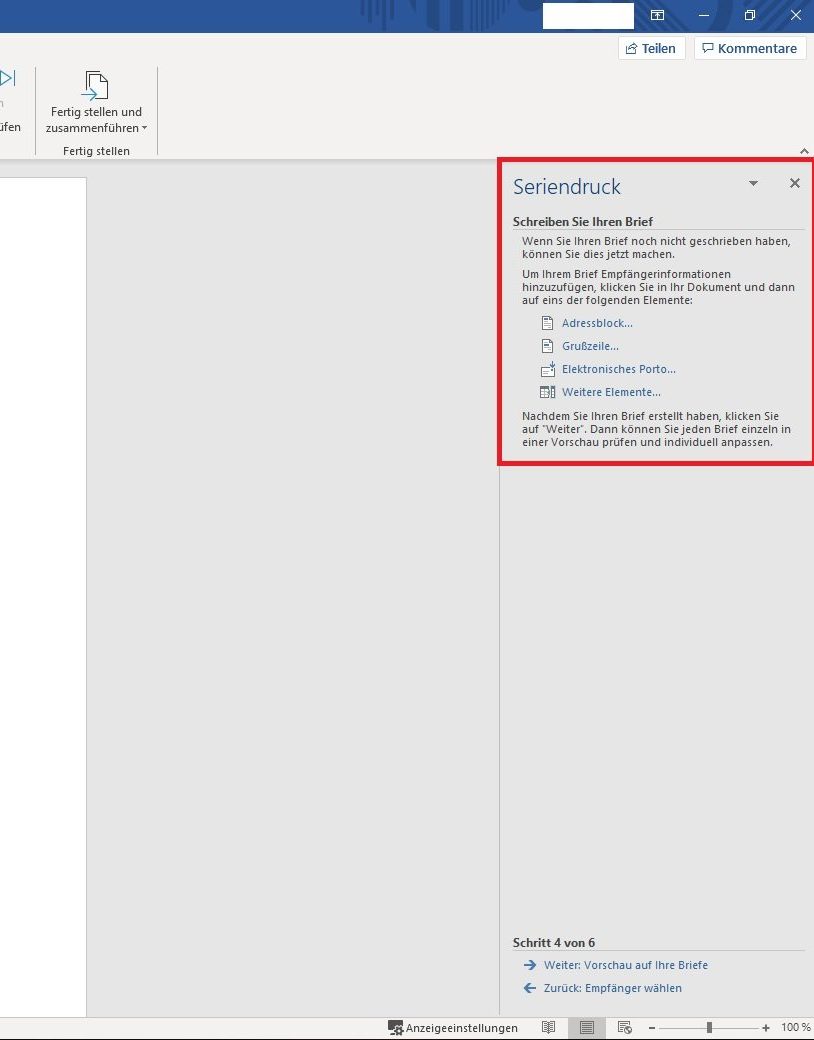The height and width of the screenshot is (1040, 814).
Task: Click the Seriendruck pane title
Action: pos(567,186)
